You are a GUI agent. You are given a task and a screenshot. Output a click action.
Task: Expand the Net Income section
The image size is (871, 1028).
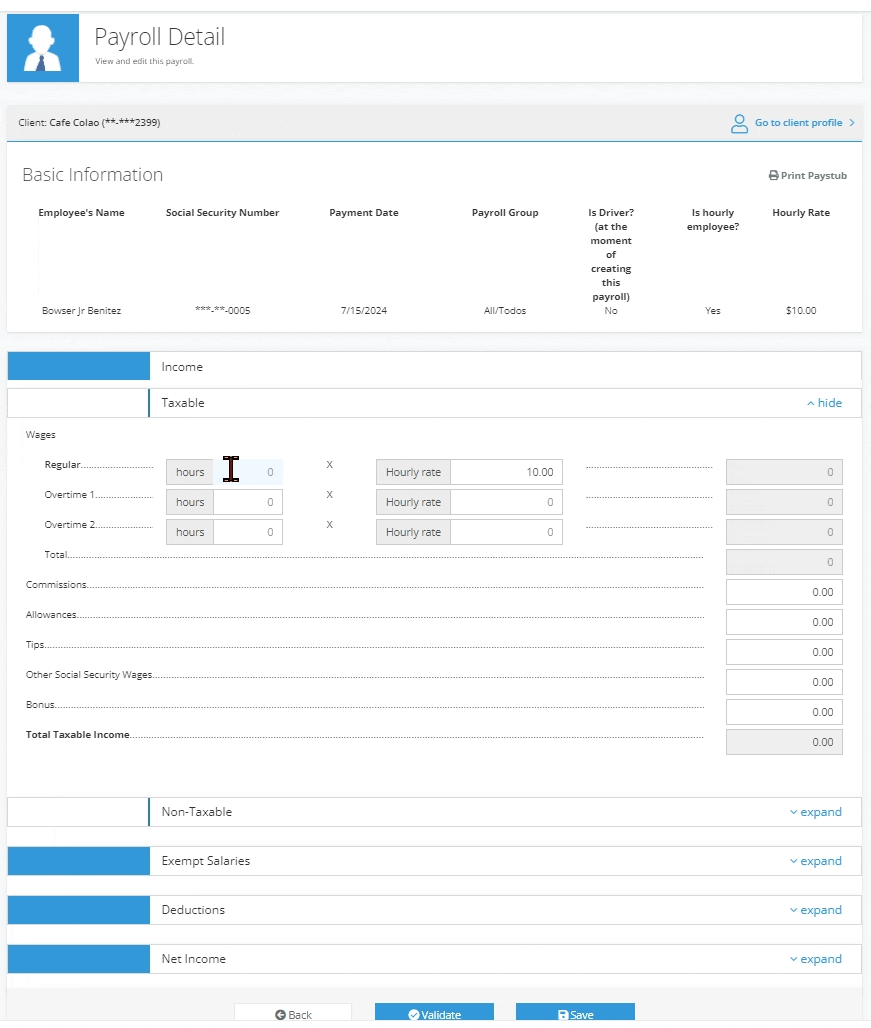(815, 959)
